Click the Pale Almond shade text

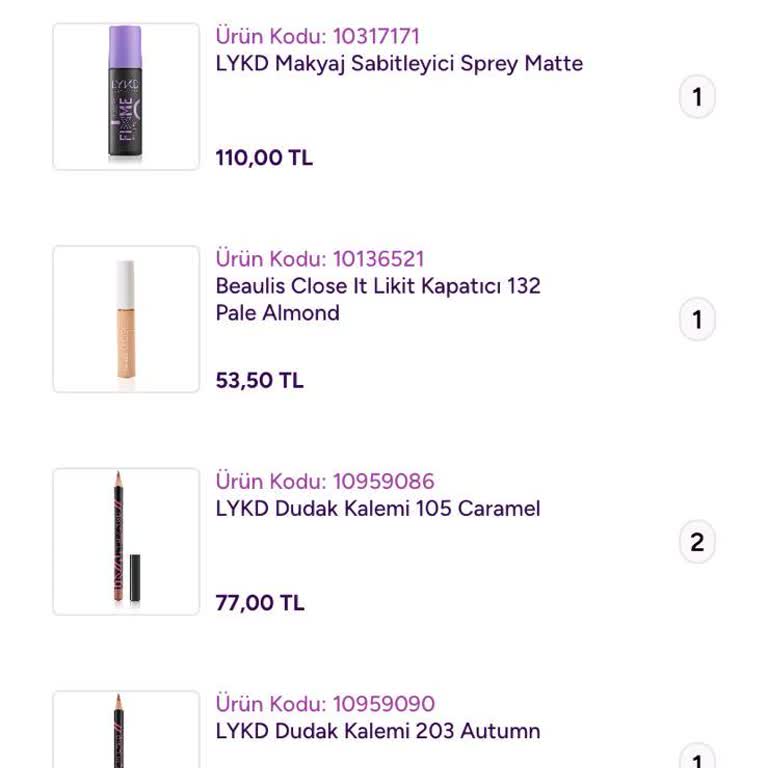tap(278, 313)
